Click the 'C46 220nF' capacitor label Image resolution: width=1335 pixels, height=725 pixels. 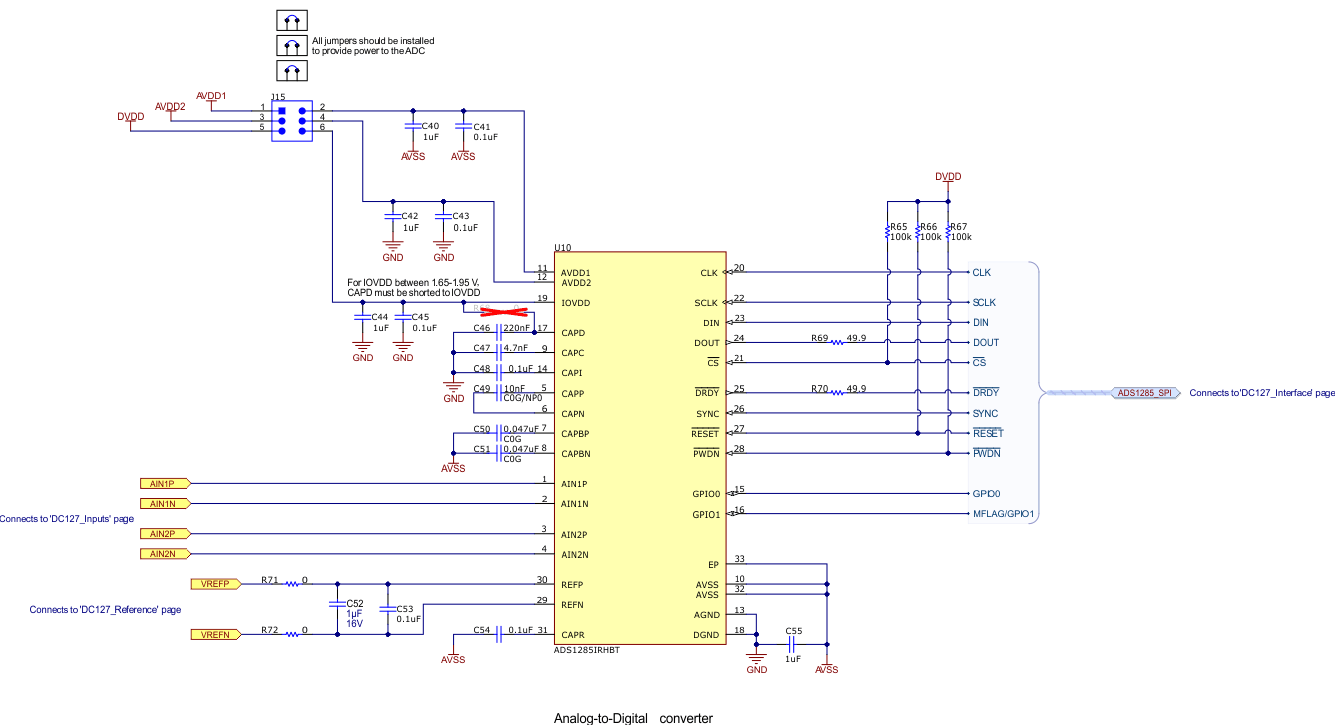pos(502,328)
